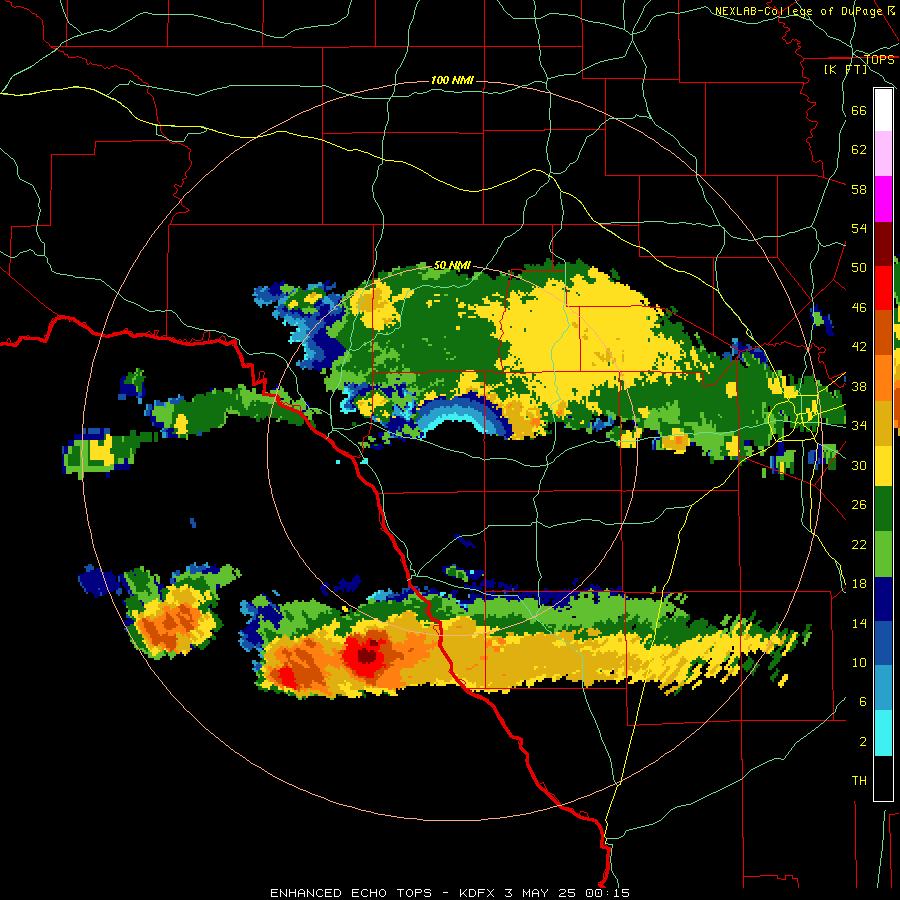Click the white swatch on the TOPS scale

883,110
